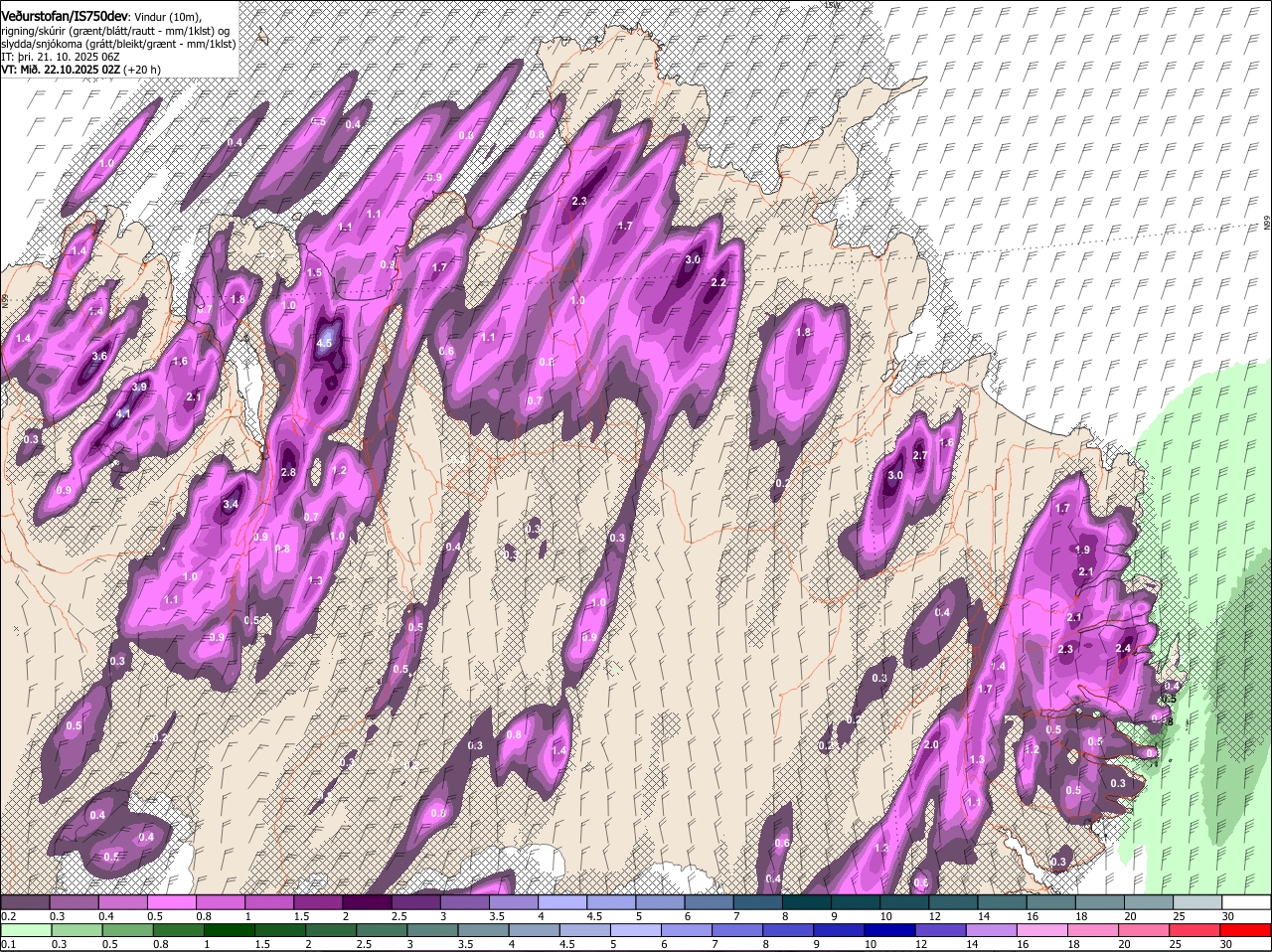Screen dimensions: 1272x952
Task: Click the 2.7 precipitation value on the map
Action: point(920,455)
